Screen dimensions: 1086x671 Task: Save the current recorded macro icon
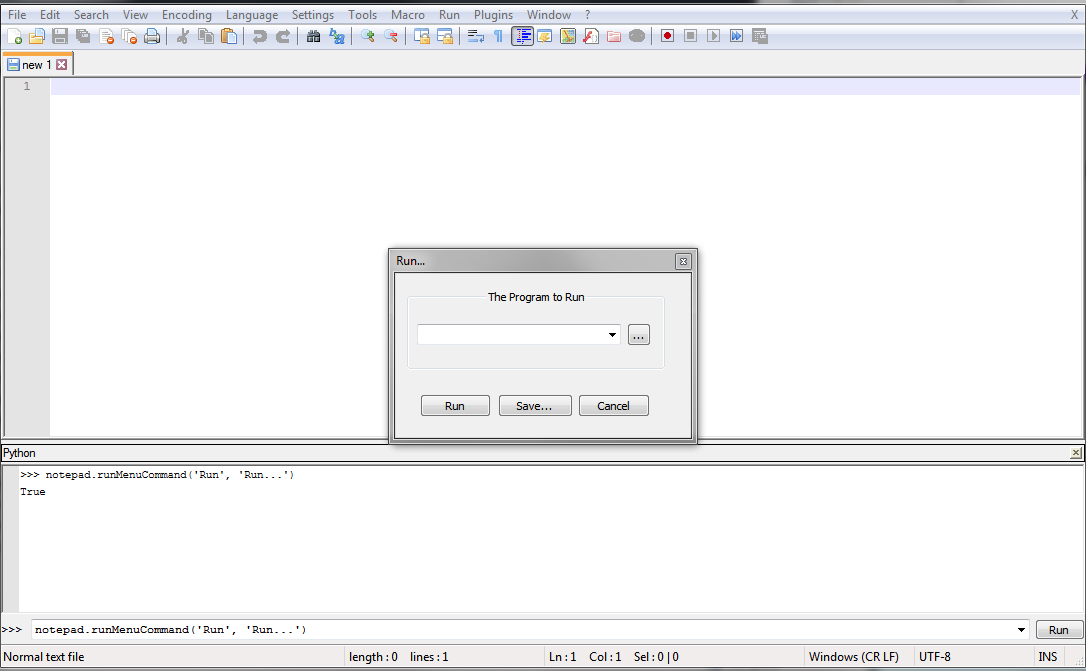pyautogui.click(x=760, y=36)
